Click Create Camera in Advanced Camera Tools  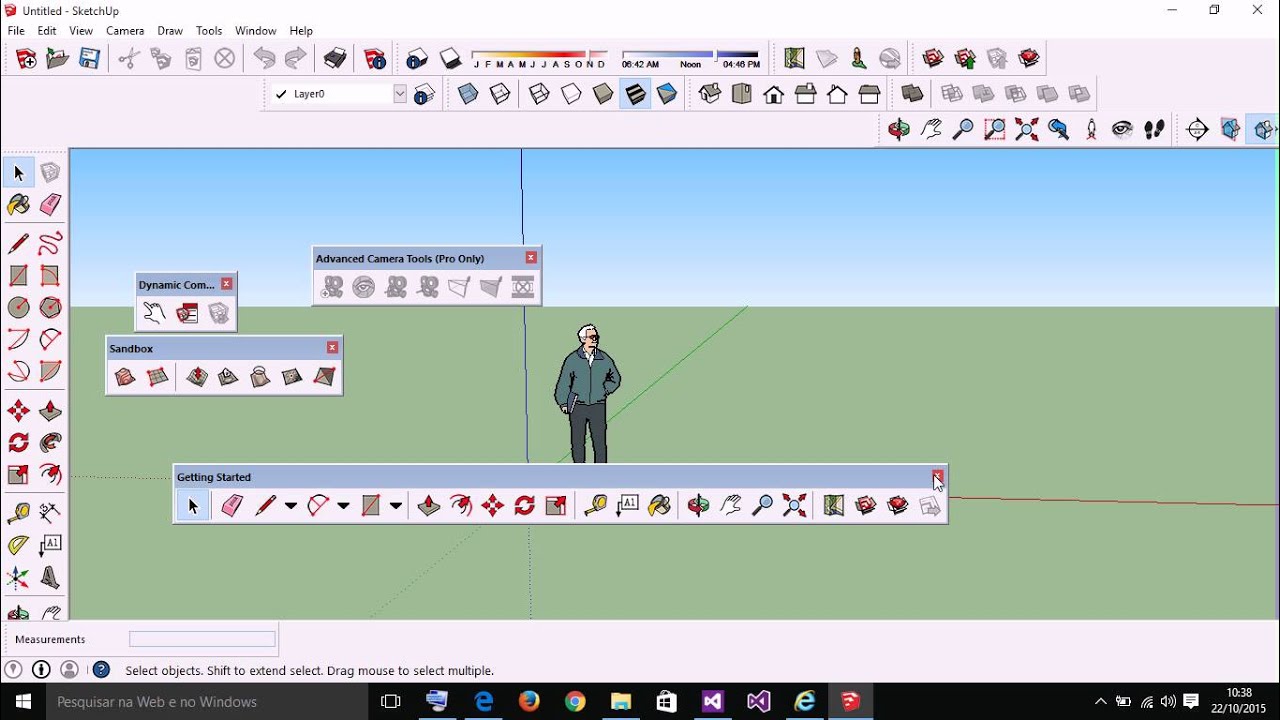333,287
